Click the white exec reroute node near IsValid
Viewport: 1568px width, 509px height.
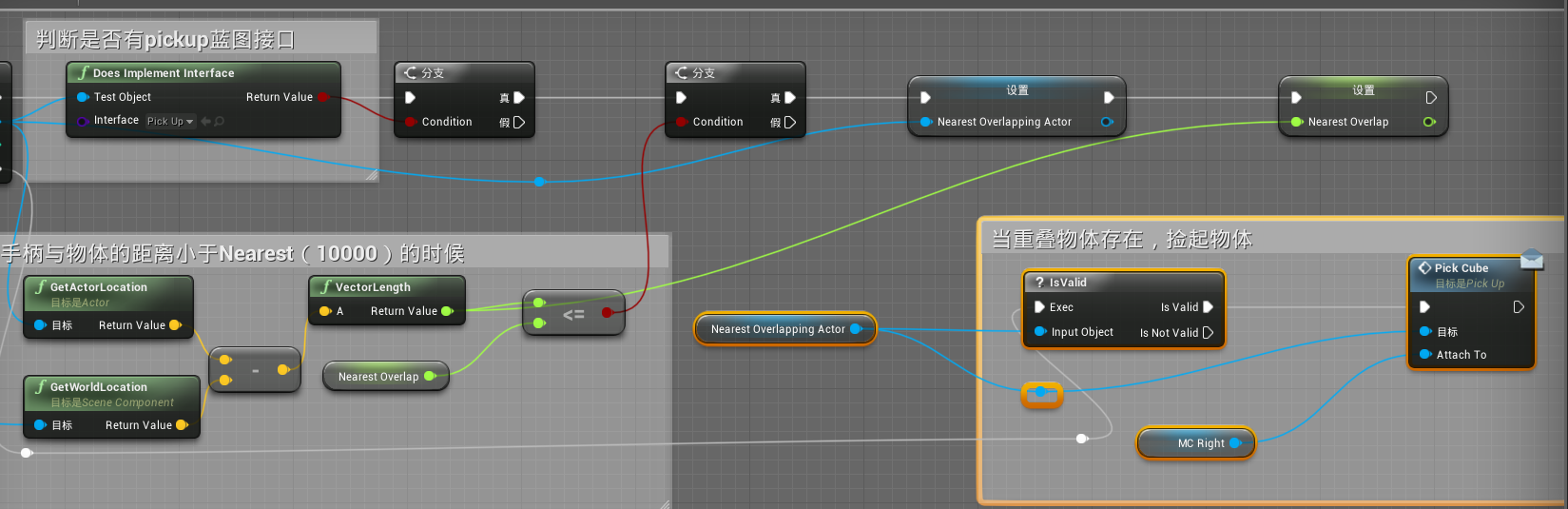[x=1081, y=439]
